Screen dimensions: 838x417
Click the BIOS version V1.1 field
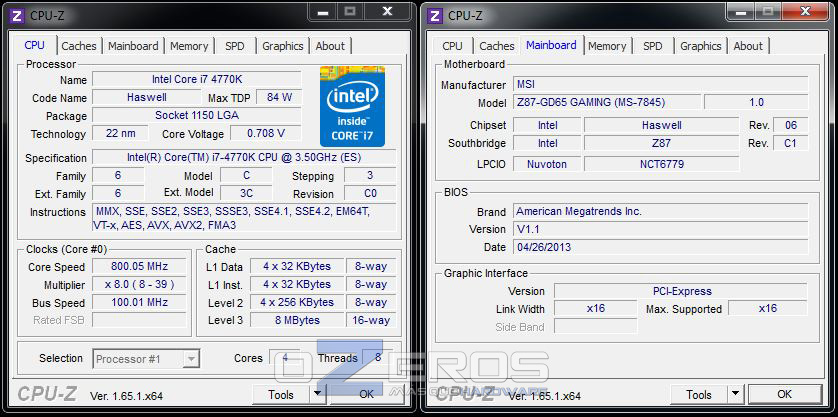point(661,229)
